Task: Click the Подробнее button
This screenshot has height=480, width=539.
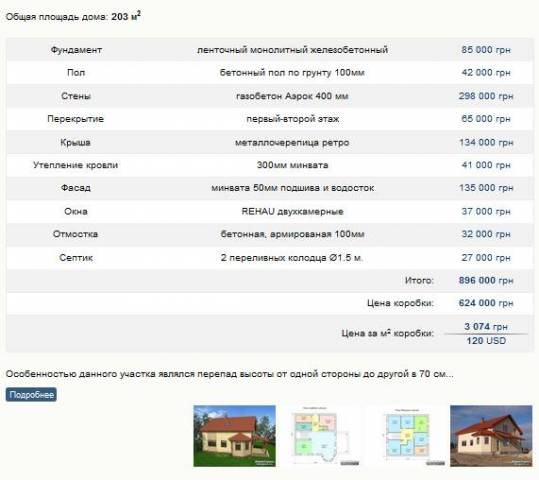Action: [x=31, y=394]
